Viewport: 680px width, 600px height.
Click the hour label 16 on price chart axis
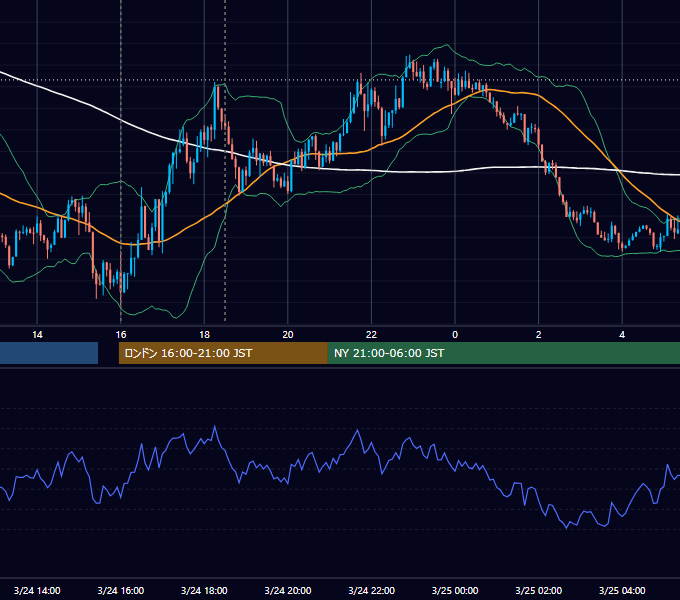click(121, 335)
